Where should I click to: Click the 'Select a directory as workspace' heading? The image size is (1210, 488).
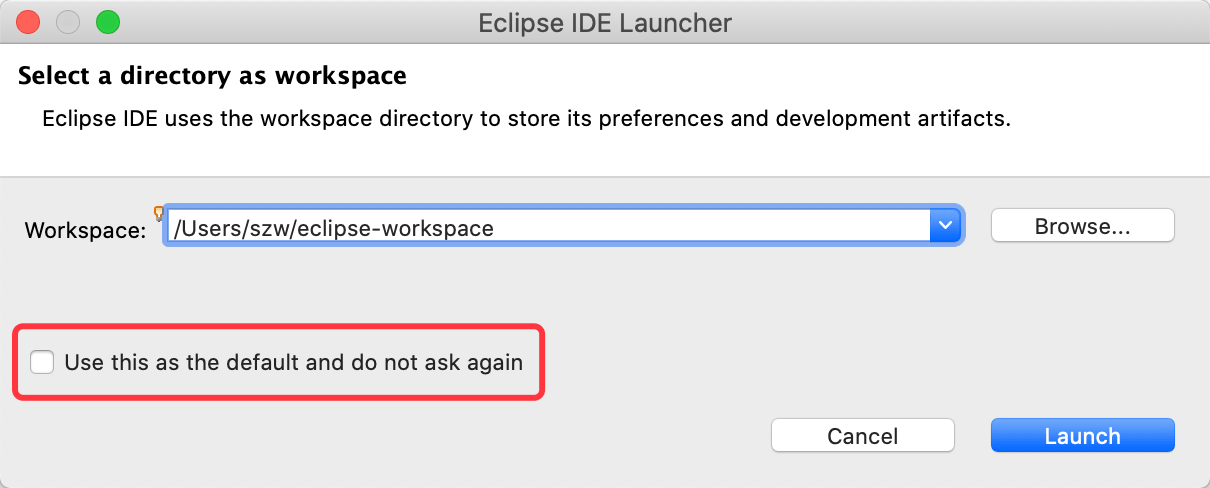tap(212, 76)
